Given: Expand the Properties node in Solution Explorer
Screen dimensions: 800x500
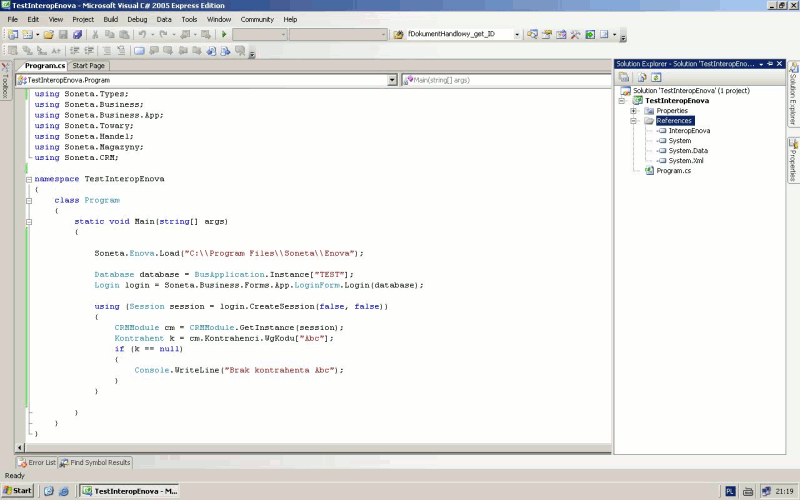Looking at the screenshot, I should coord(633,111).
